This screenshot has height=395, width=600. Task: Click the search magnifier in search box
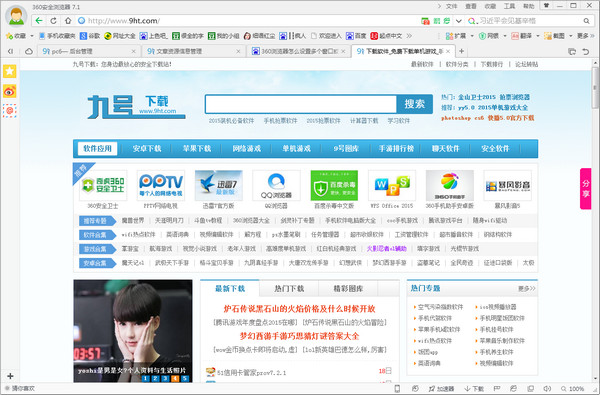pyautogui.click(x=587, y=21)
